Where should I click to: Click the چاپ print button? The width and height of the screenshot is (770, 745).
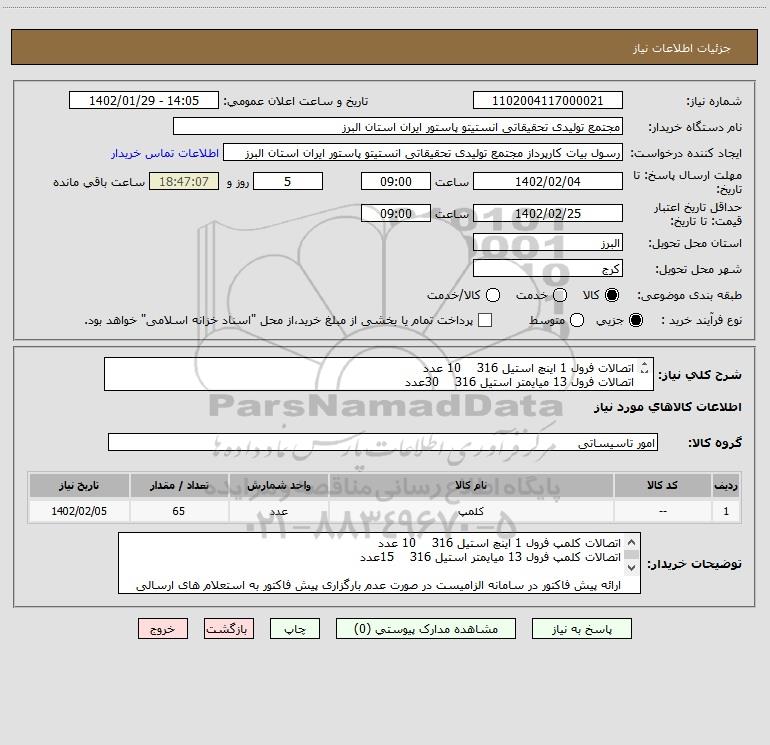pos(295,629)
